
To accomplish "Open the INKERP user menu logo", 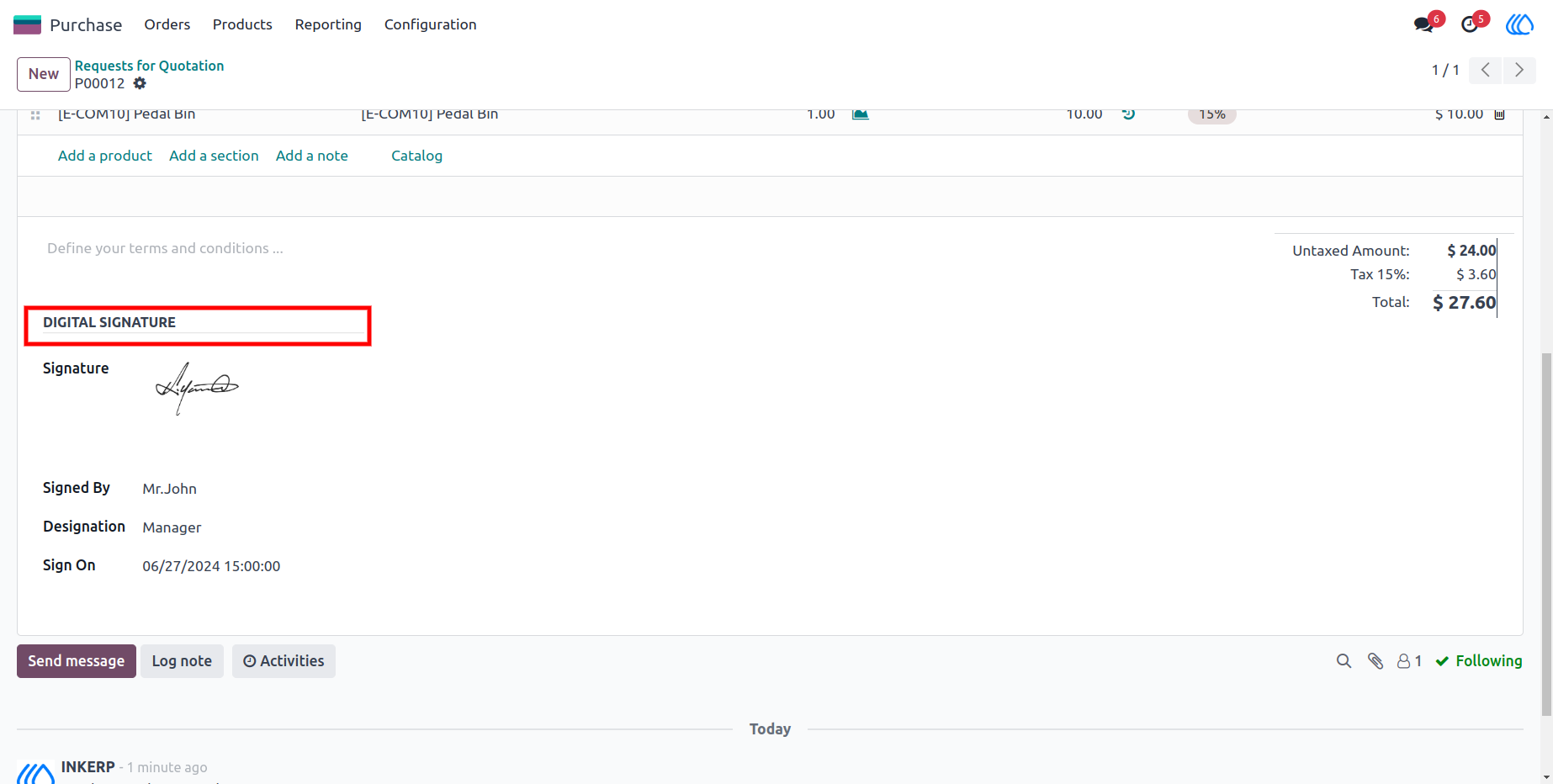I will click(1519, 24).
